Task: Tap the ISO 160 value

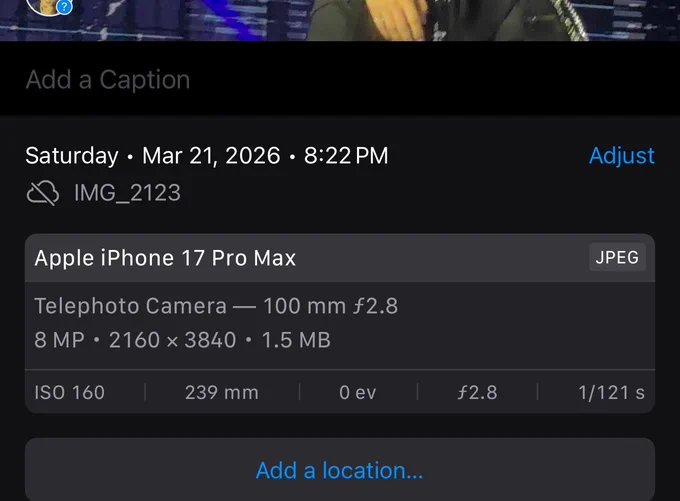Action: pyautogui.click(x=70, y=393)
